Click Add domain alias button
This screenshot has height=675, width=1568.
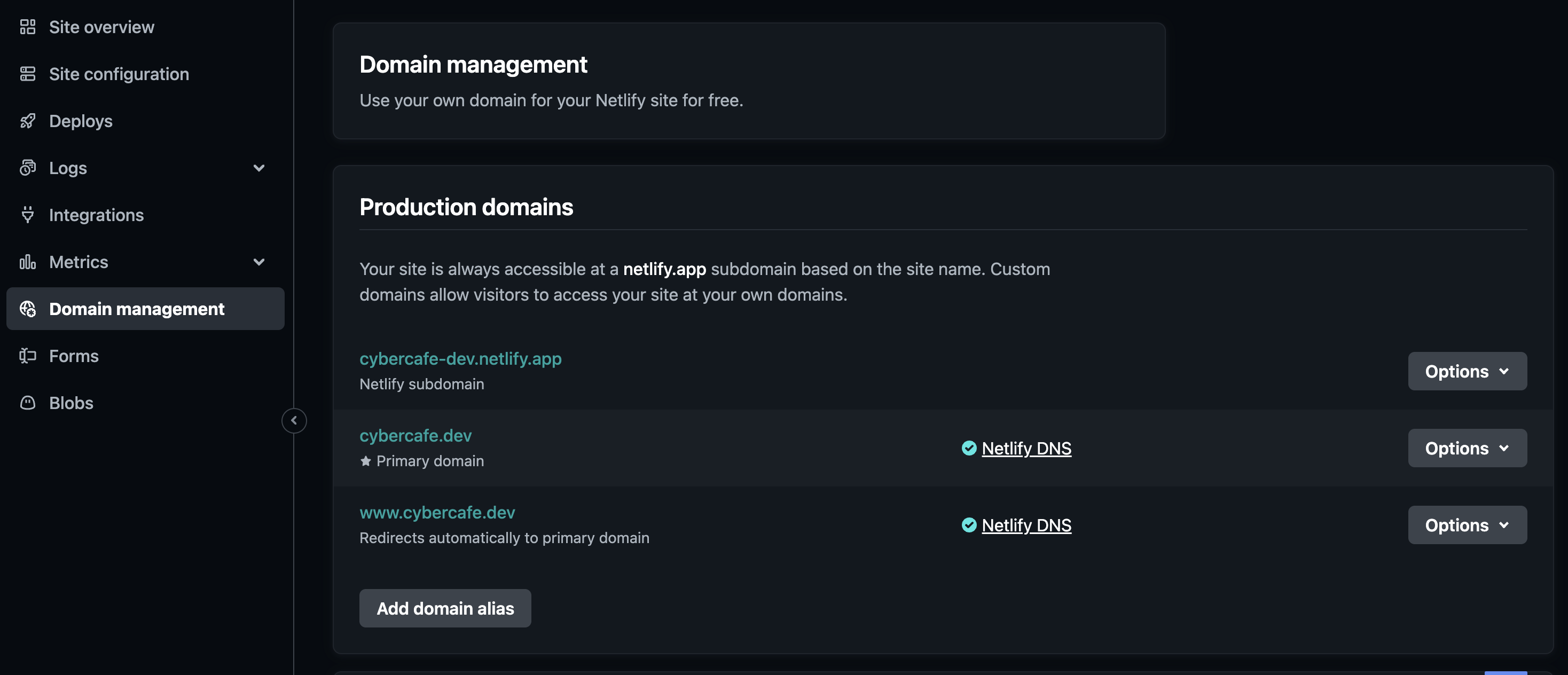(x=445, y=608)
